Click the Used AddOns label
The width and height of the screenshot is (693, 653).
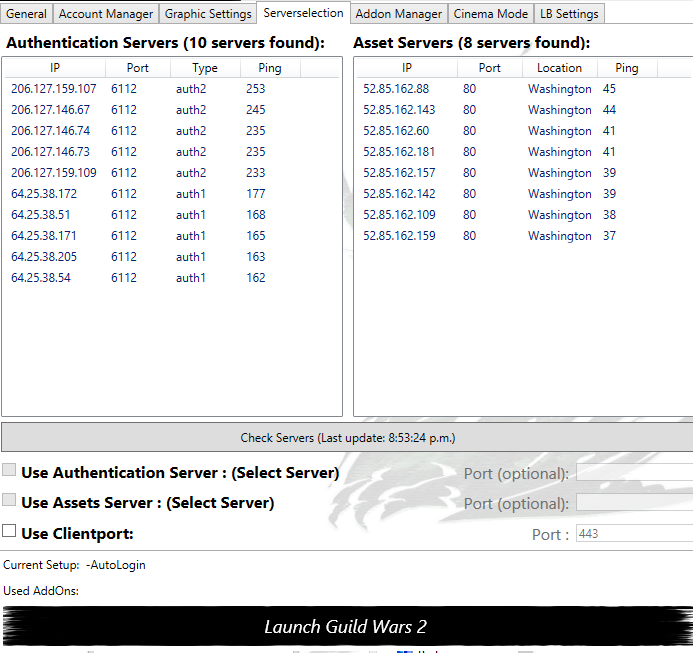click(x=41, y=591)
